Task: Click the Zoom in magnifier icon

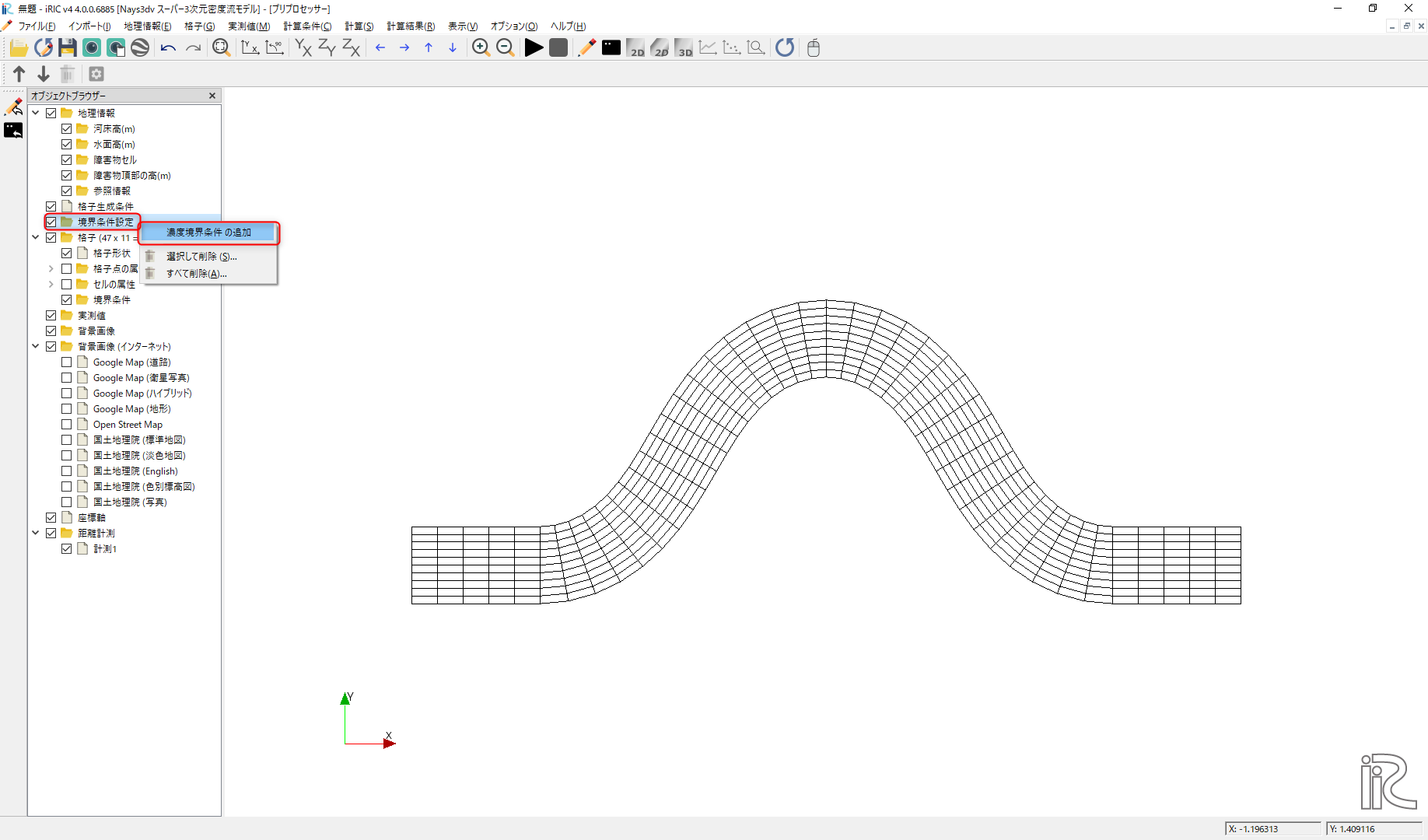Action: [x=481, y=48]
